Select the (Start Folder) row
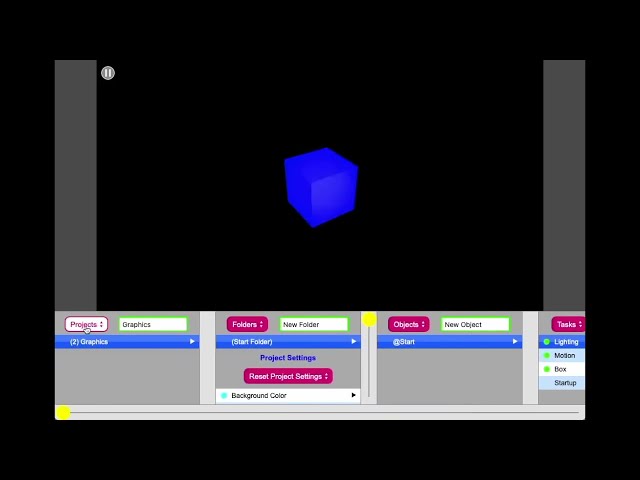Screen dimensions: 640x480 click(x=288, y=342)
